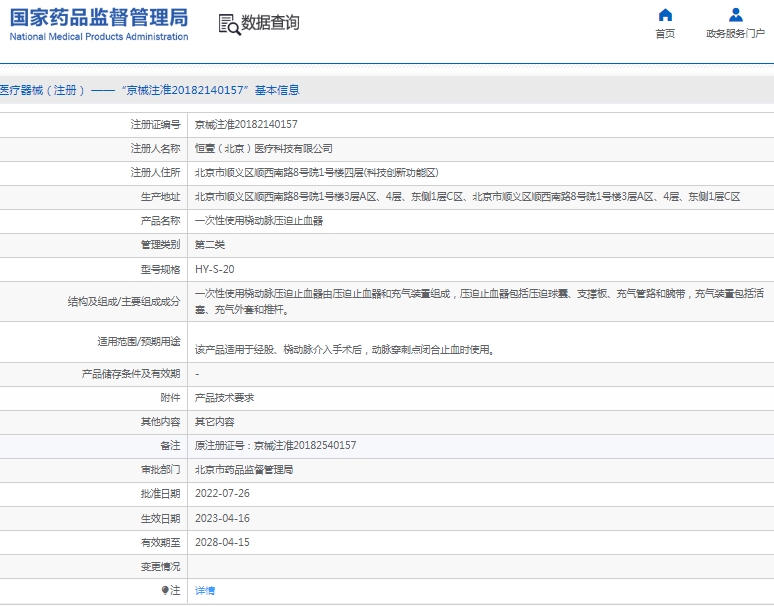Click the 注册人名称 label
774x606 pixels.
pos(155,149)
